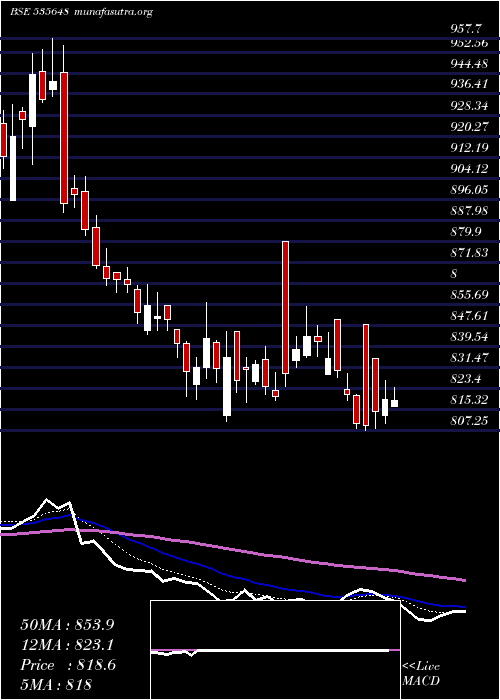Select the 928.34 axis value
The width and height of the screenshot is (500, 700).
tap(469, 105)
